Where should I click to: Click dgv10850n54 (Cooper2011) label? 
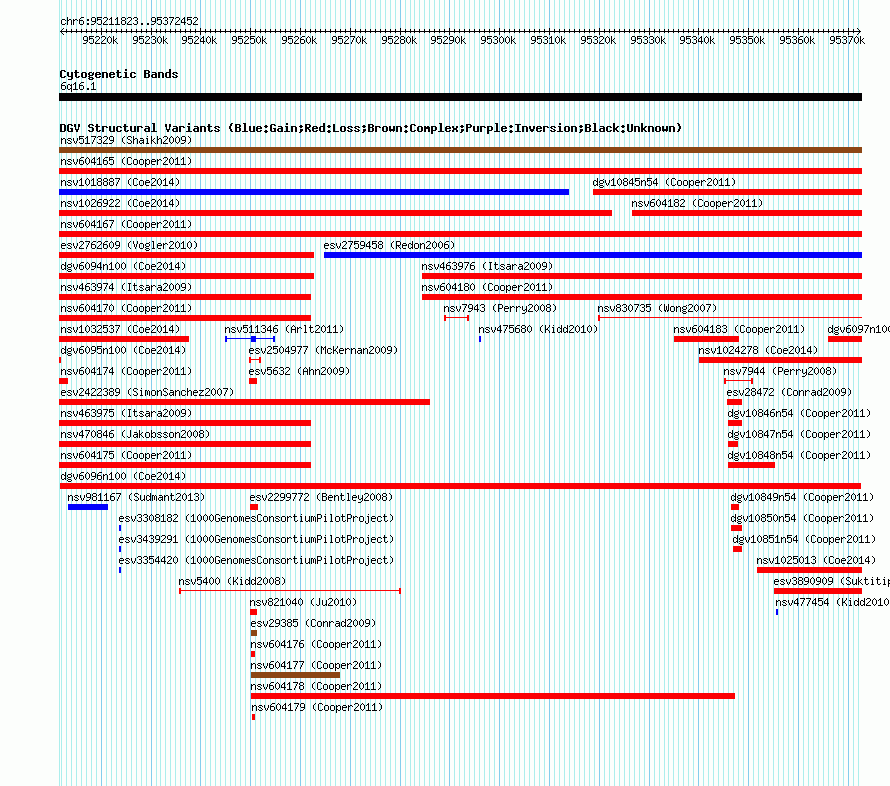click(803, 518)
